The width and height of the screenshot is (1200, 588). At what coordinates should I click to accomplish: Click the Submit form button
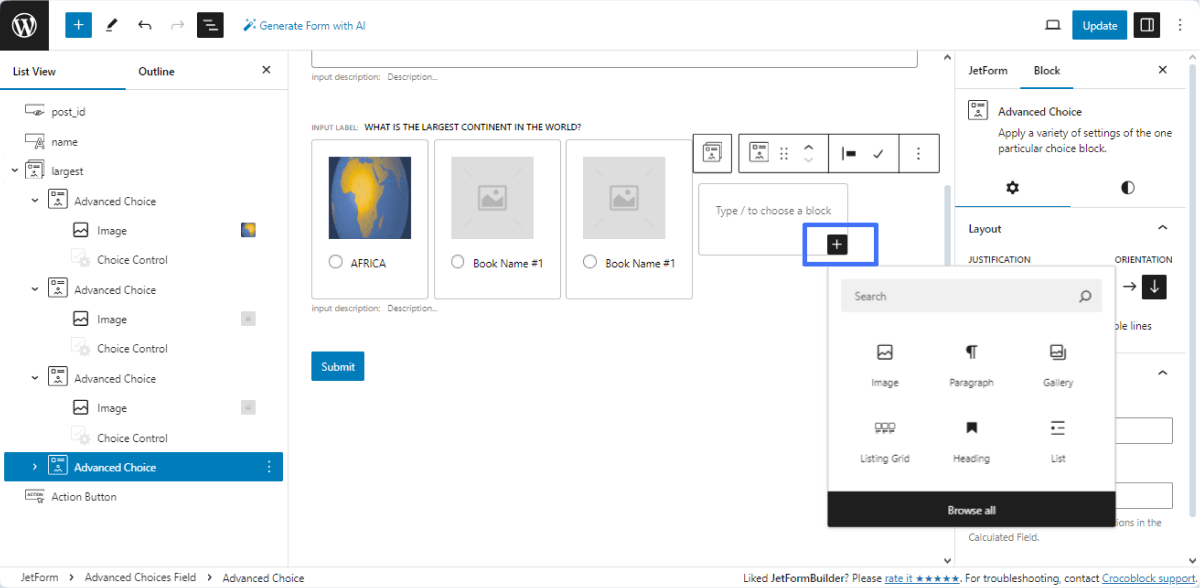click(x=338, y=367)
